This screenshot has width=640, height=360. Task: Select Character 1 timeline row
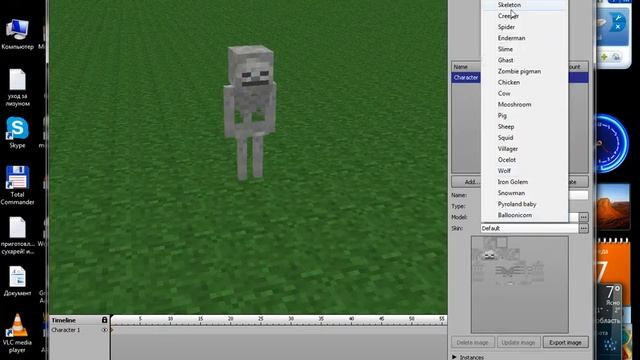point(80,330)
